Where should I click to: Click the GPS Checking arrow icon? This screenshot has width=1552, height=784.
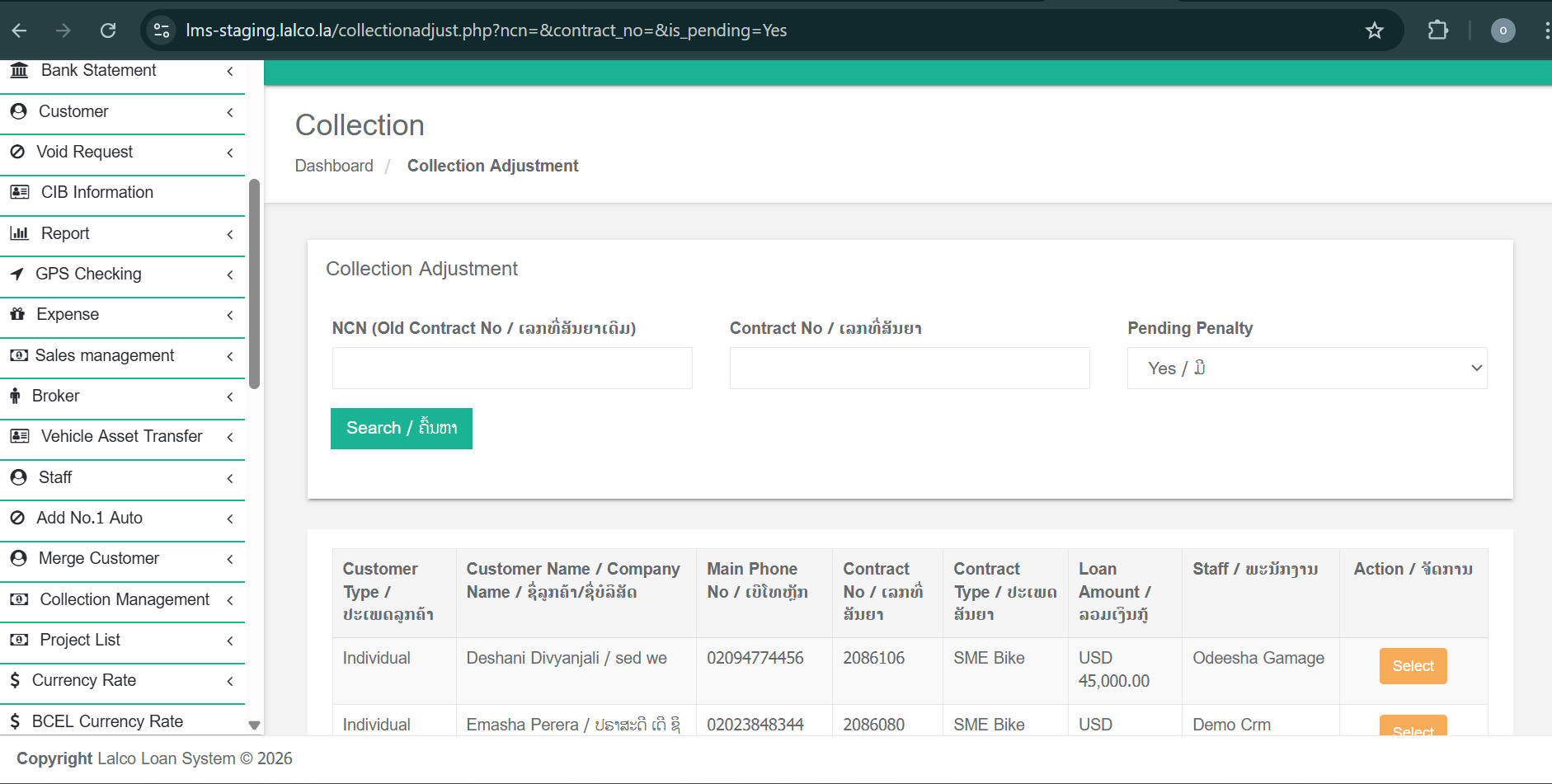(x=17, y=274)
